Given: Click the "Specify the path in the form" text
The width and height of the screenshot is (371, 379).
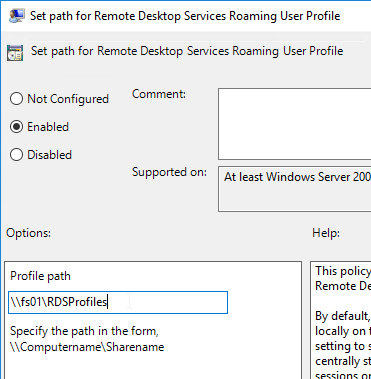Looking at the screenshot, I should 84,331.
